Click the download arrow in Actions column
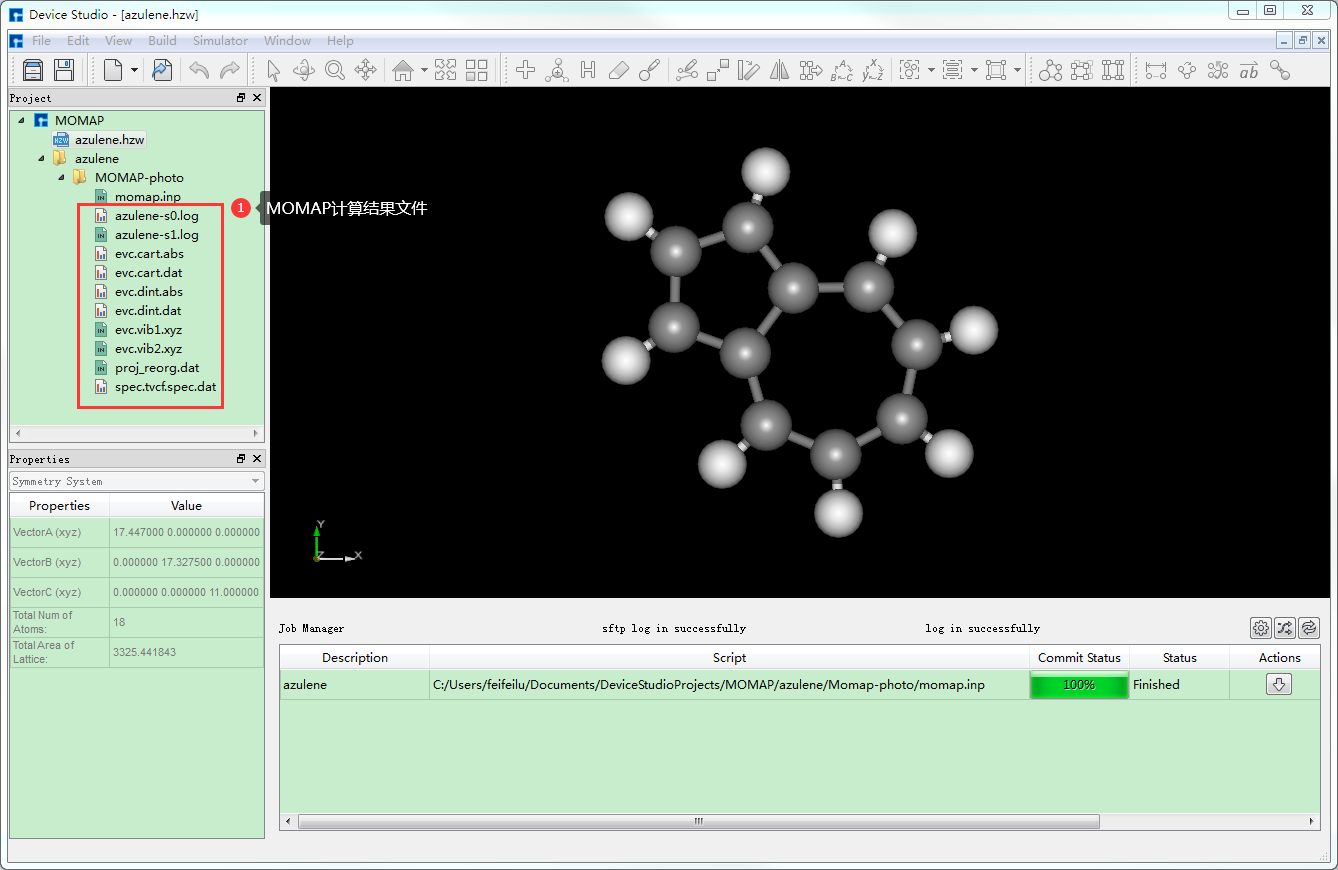The height and width of the screenshot is (870, 1338). pyautogui.click(x=1279, y=685)
